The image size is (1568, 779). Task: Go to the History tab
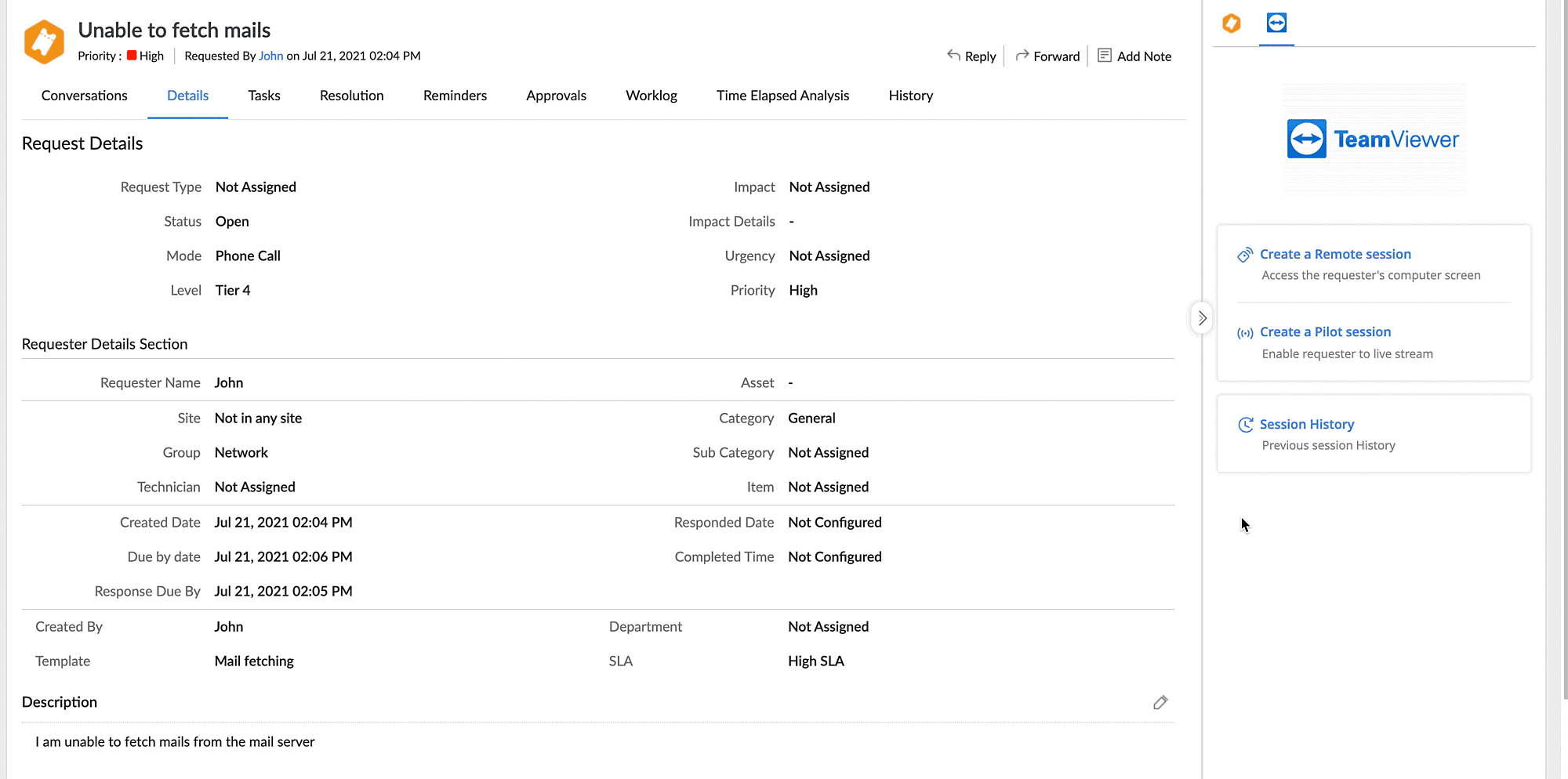[x=910, y=96]
